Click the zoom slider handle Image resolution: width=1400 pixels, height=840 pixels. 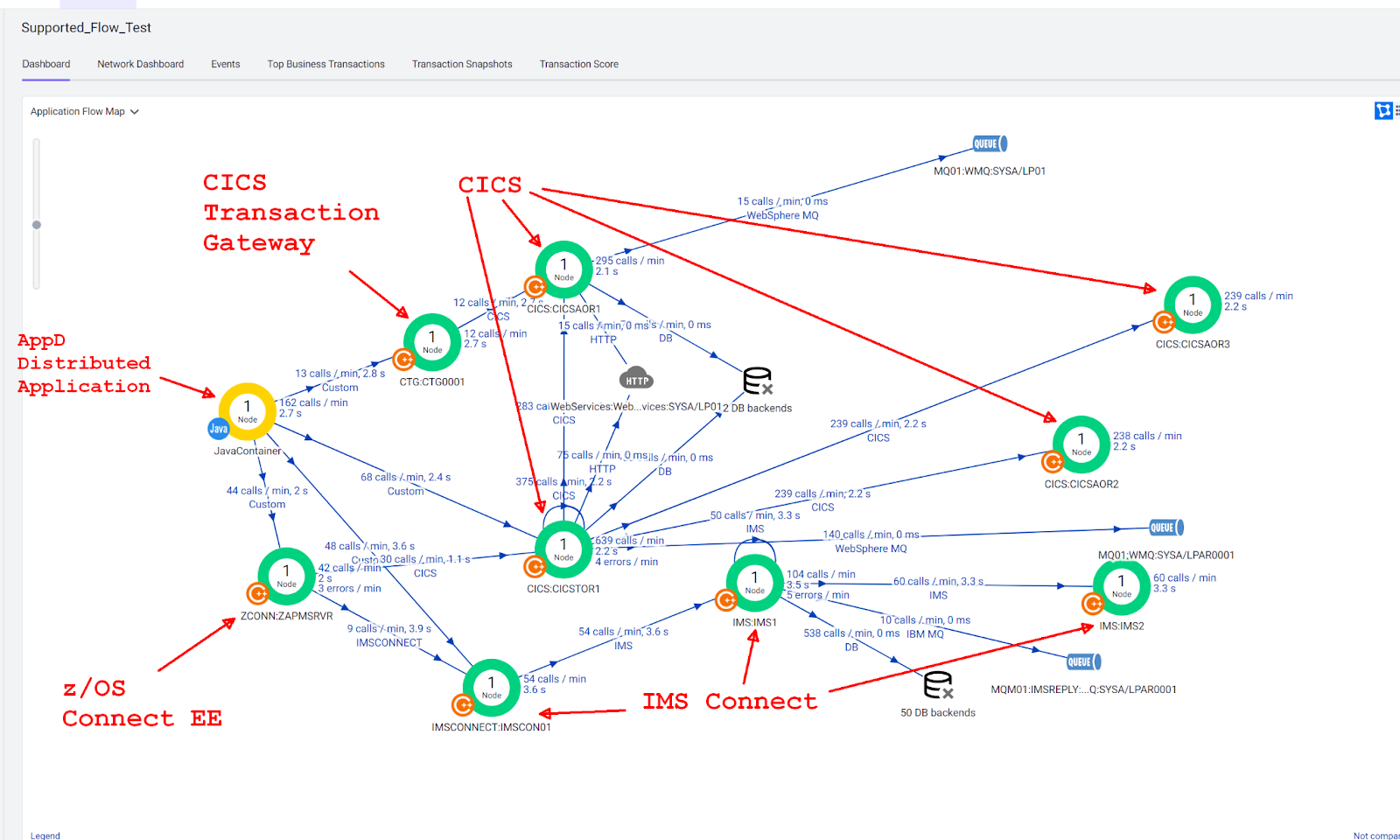point(37,225)
